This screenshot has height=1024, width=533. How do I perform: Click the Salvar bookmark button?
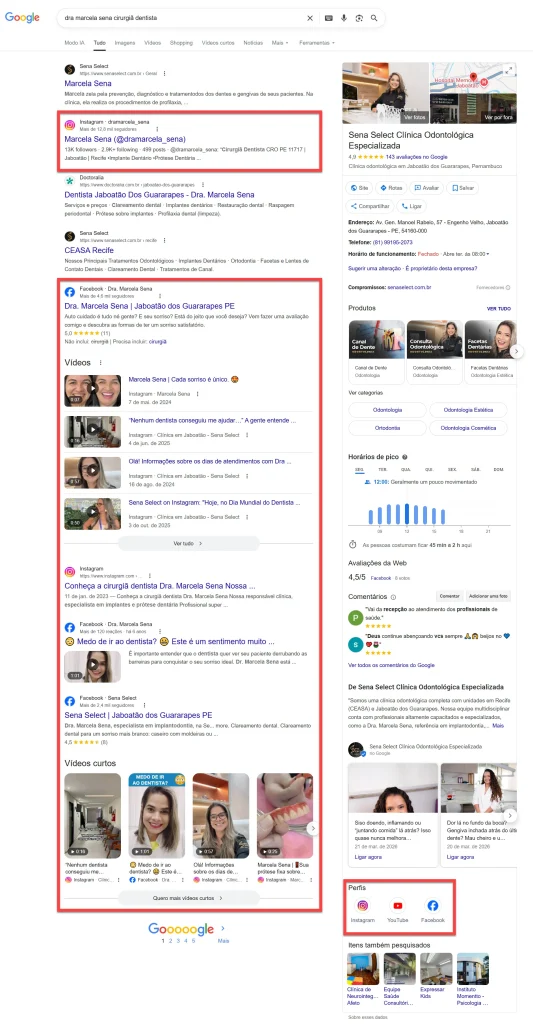pos(462,187)
